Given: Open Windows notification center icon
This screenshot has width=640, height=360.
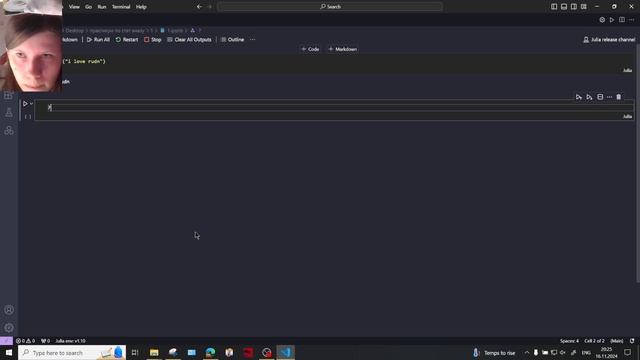Looking at the screenshot, I should [627, 352].
